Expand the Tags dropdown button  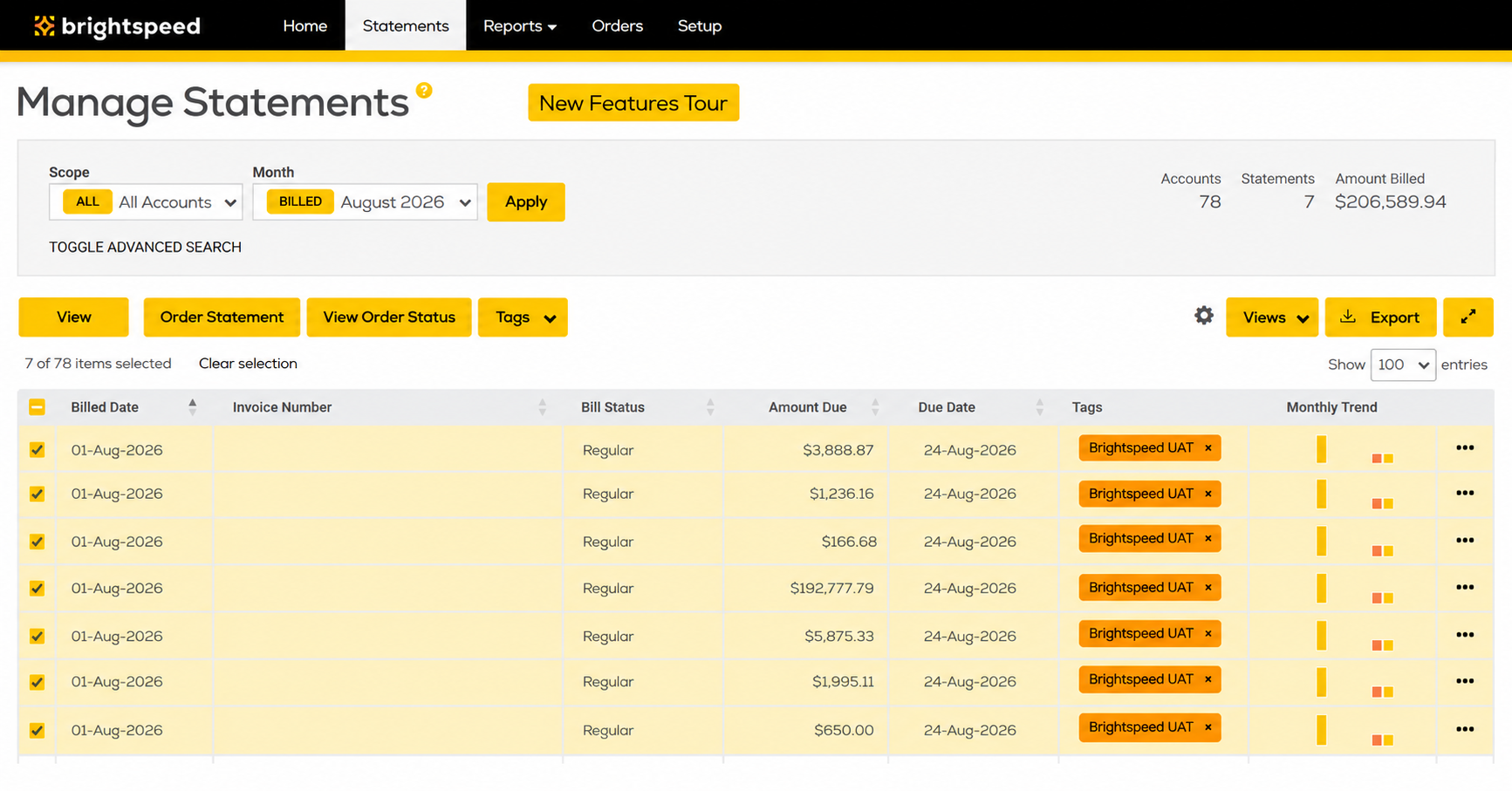click(523, 317)
